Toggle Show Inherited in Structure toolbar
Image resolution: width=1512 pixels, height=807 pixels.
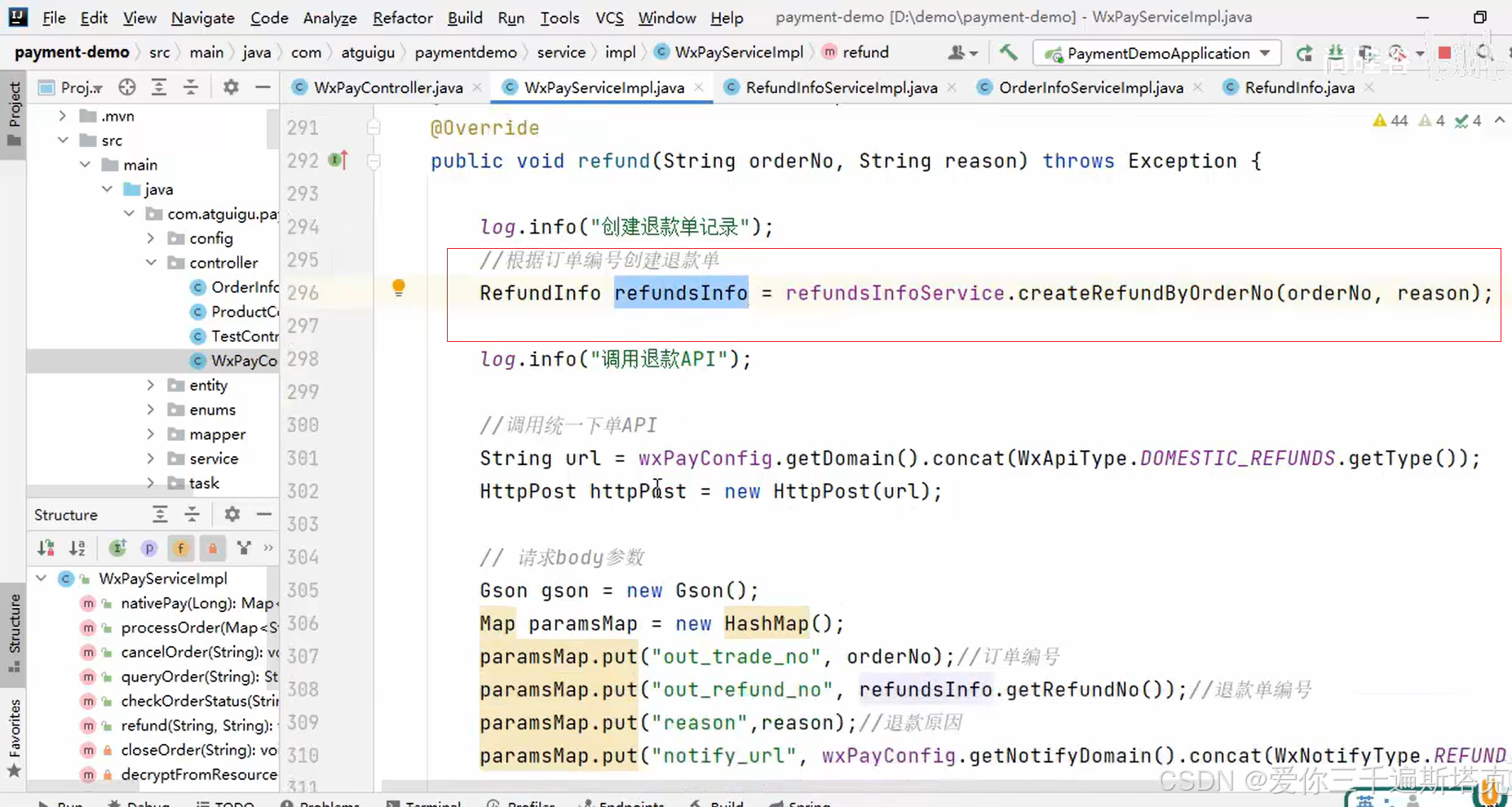[x=117, y=548]
